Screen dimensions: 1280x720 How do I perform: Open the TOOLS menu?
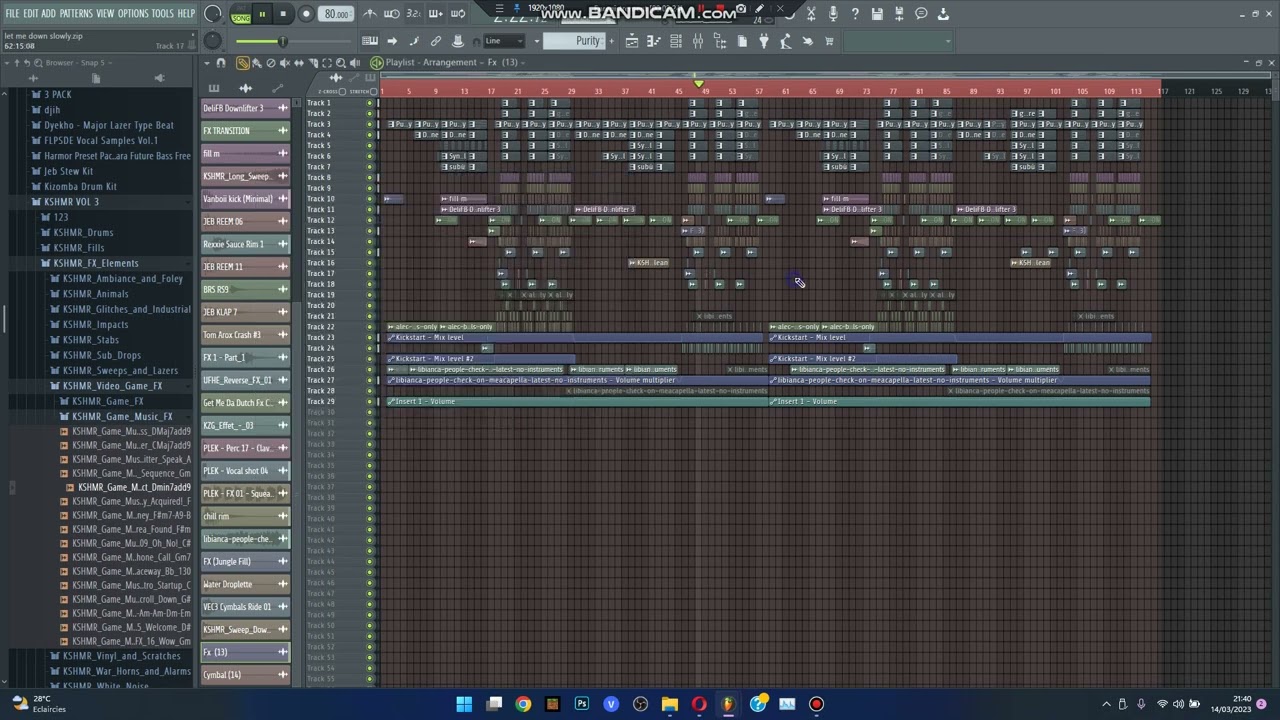(x=162, y=13)
